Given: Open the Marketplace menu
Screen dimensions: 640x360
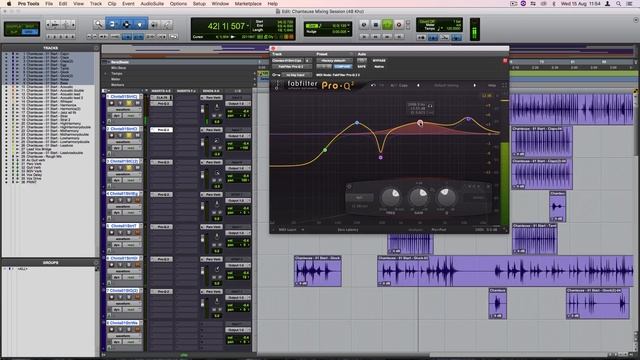Looking at the screenshot, I should coord(248,4).
